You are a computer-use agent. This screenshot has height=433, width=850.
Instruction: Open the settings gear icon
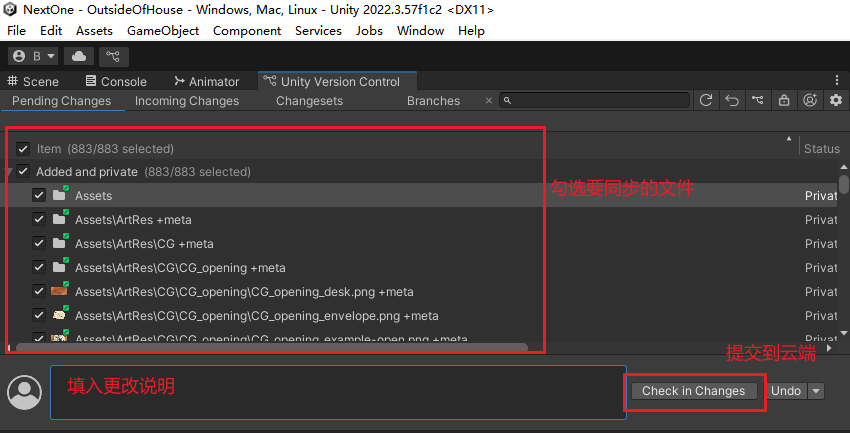836,100
